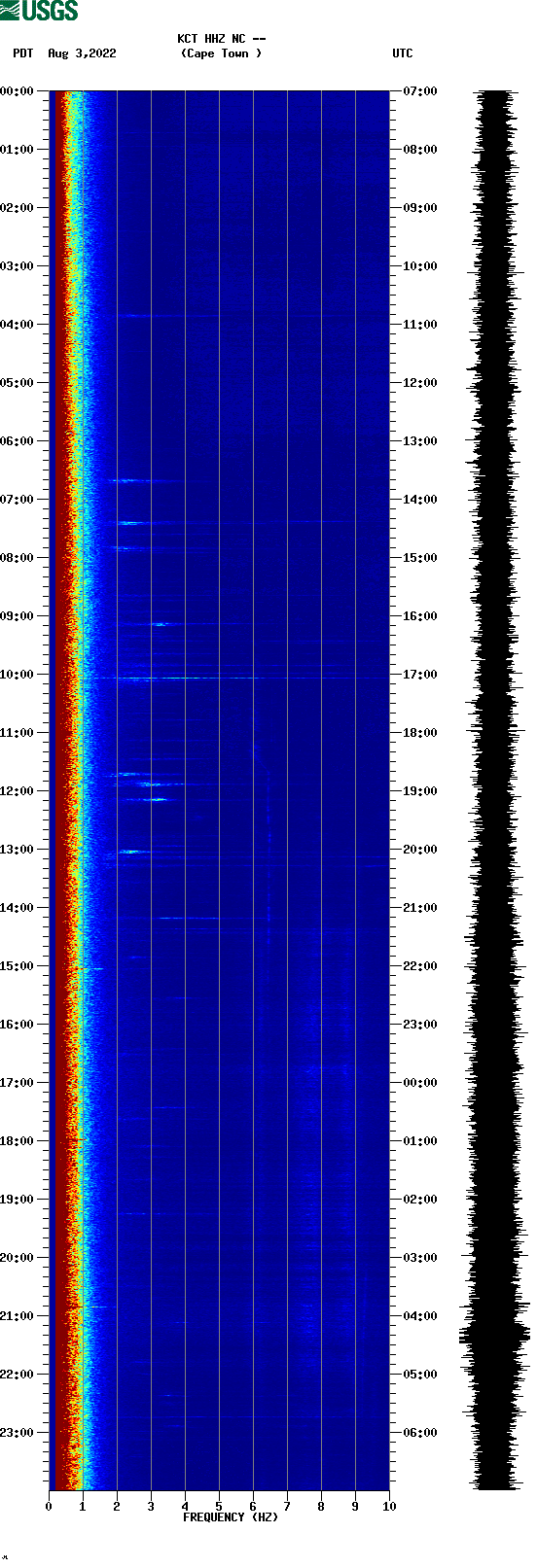The height and width of the screenshot is (1568, 537).
Task: Click the 07:00 PDT left-axis label
Action: point(17,500)
